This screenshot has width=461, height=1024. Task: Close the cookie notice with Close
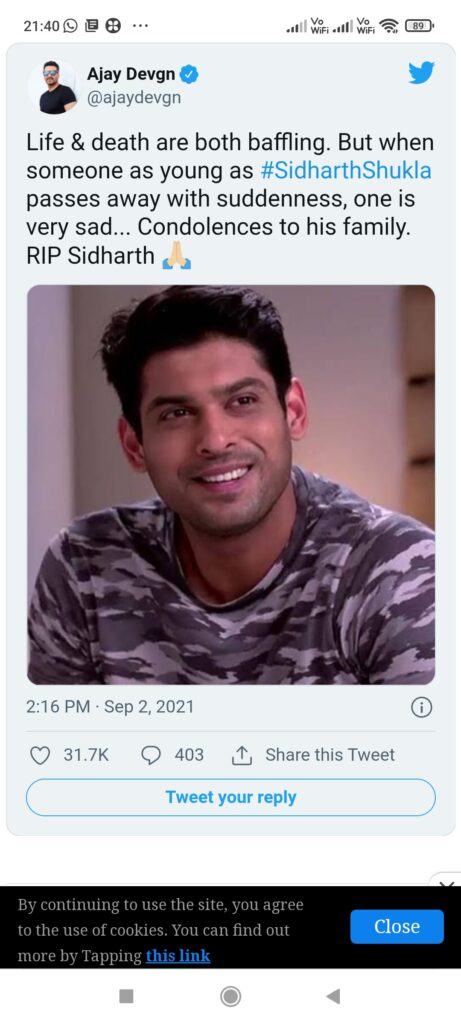[397, 927]
